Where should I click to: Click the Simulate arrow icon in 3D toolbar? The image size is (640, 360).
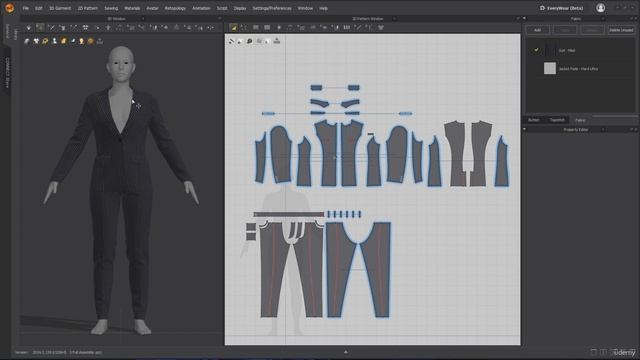(x=29, y=28)
